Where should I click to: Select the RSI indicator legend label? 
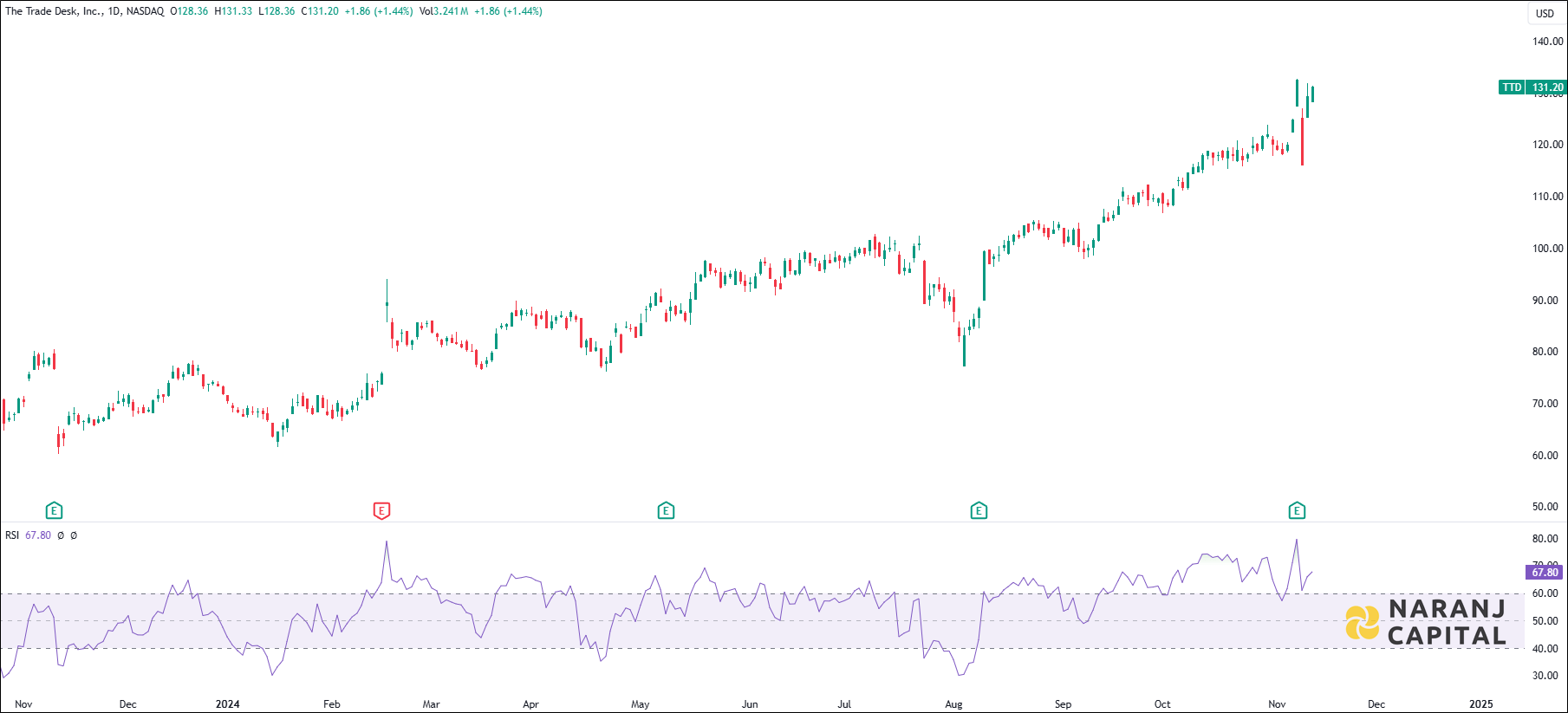[12, 535]
